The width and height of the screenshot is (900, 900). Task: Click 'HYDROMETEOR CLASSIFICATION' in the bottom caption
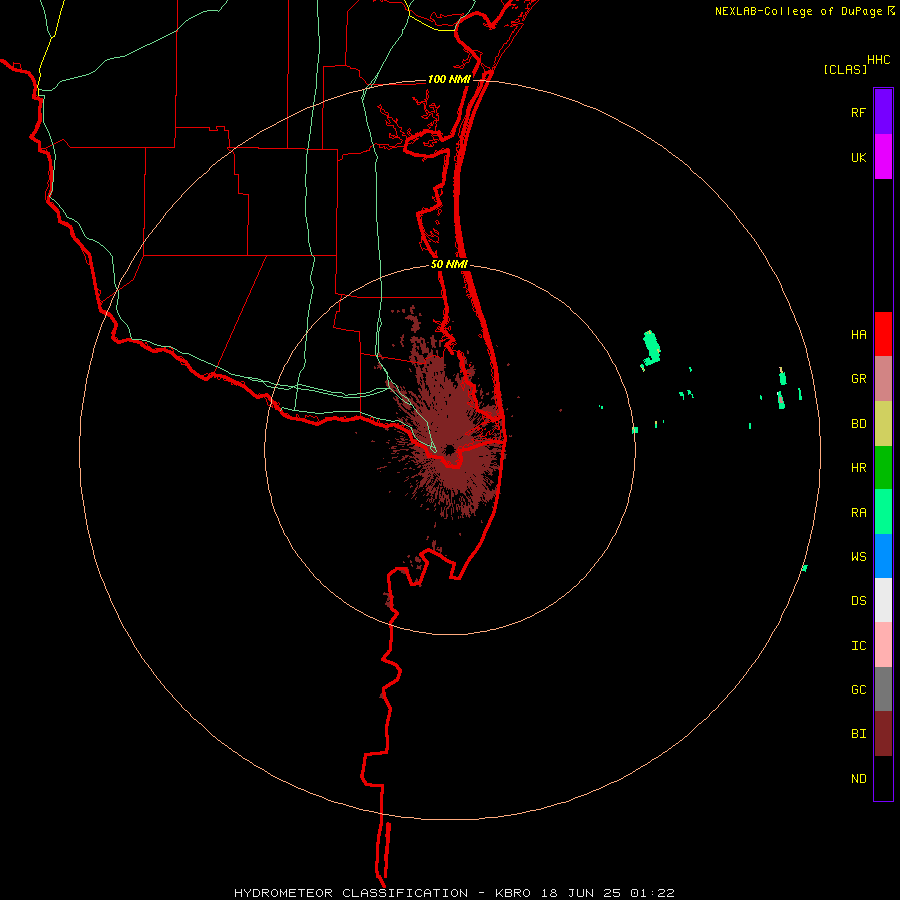point(350,893)
